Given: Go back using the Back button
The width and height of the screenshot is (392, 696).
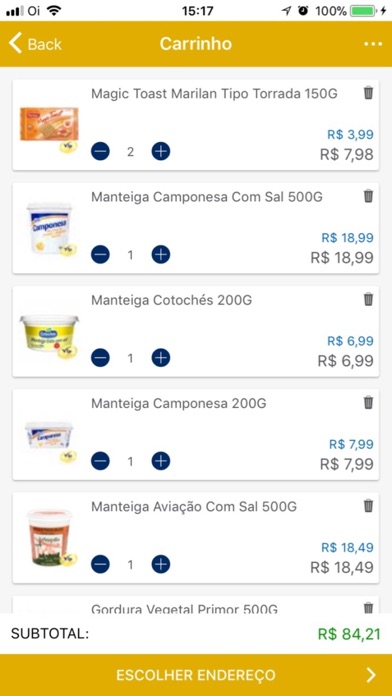Looking at the screenshot, I should pyautogui.click(x=35, y=44).
